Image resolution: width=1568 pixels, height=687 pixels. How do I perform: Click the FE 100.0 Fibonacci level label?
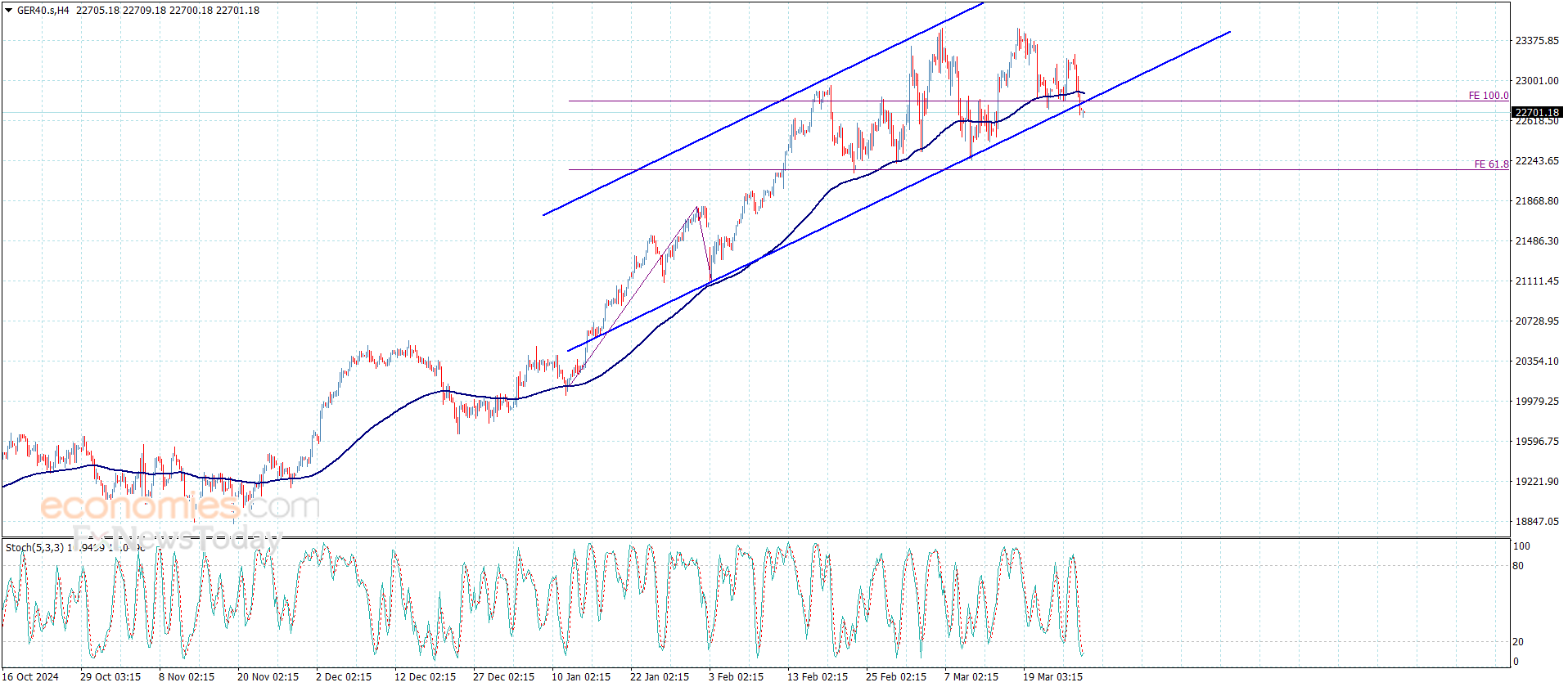(1489, 96)
